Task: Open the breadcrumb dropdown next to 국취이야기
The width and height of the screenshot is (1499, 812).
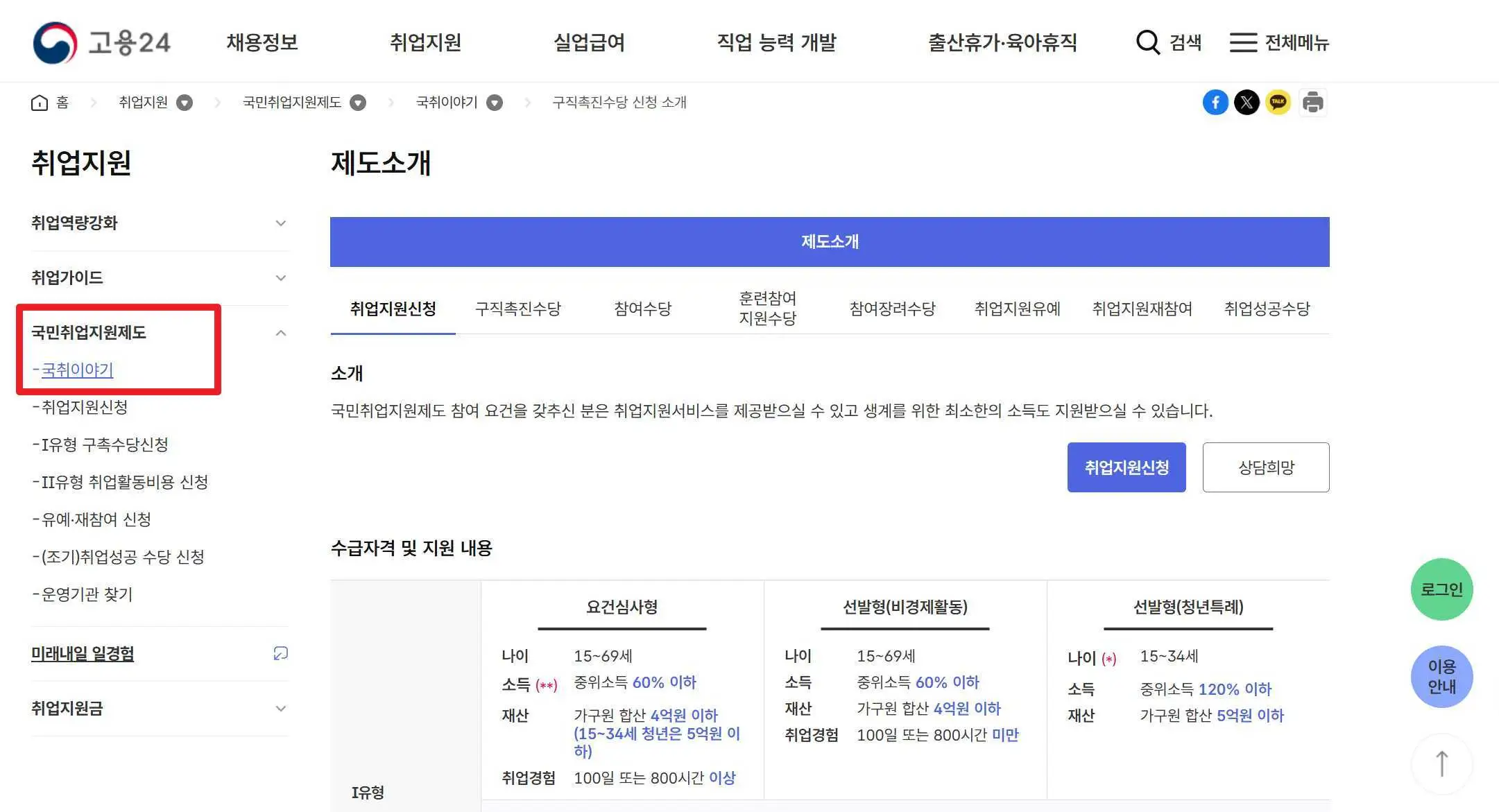Action: tap(494, 102)
